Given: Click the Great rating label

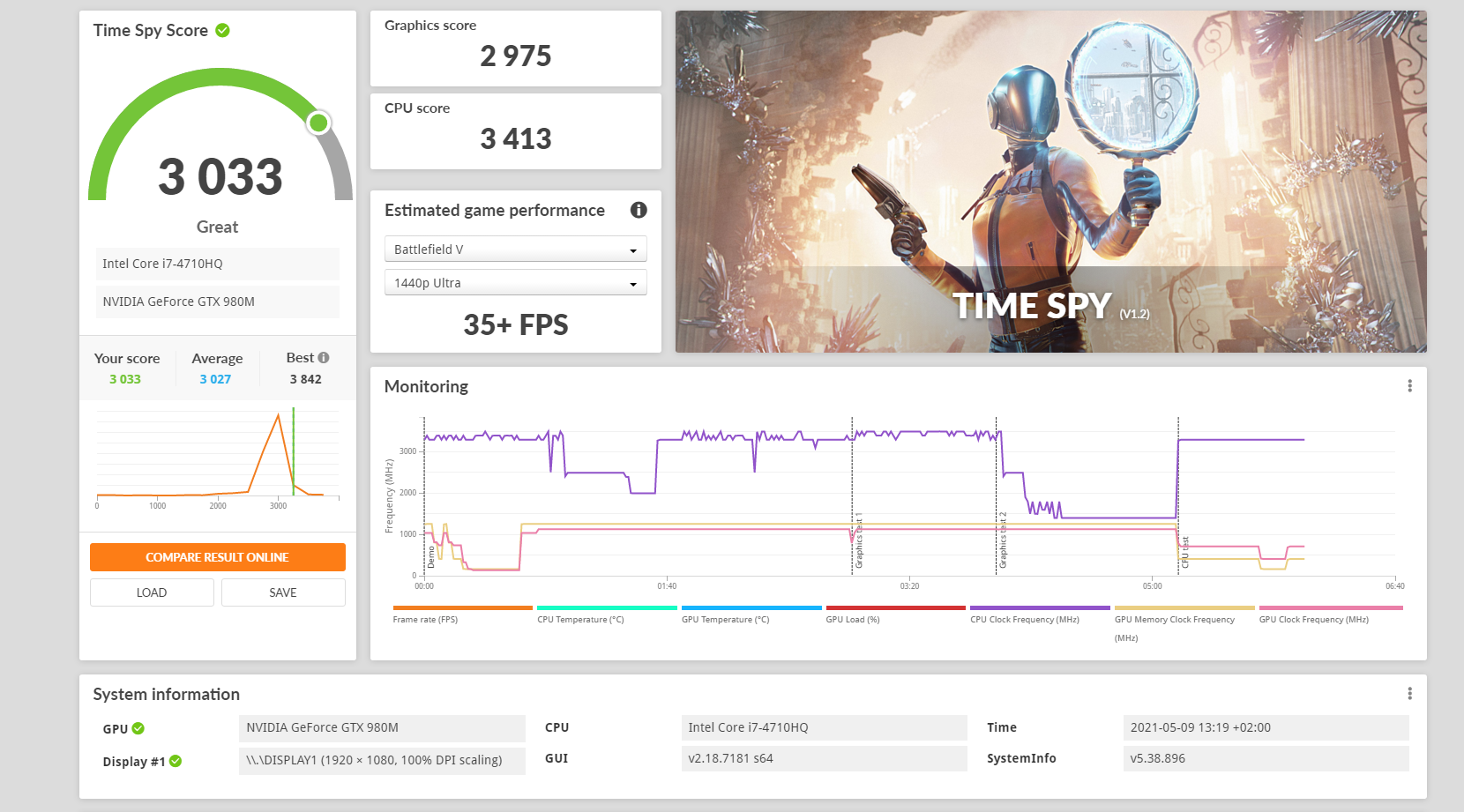Looking at the screenshot, I should coord(218,227).
